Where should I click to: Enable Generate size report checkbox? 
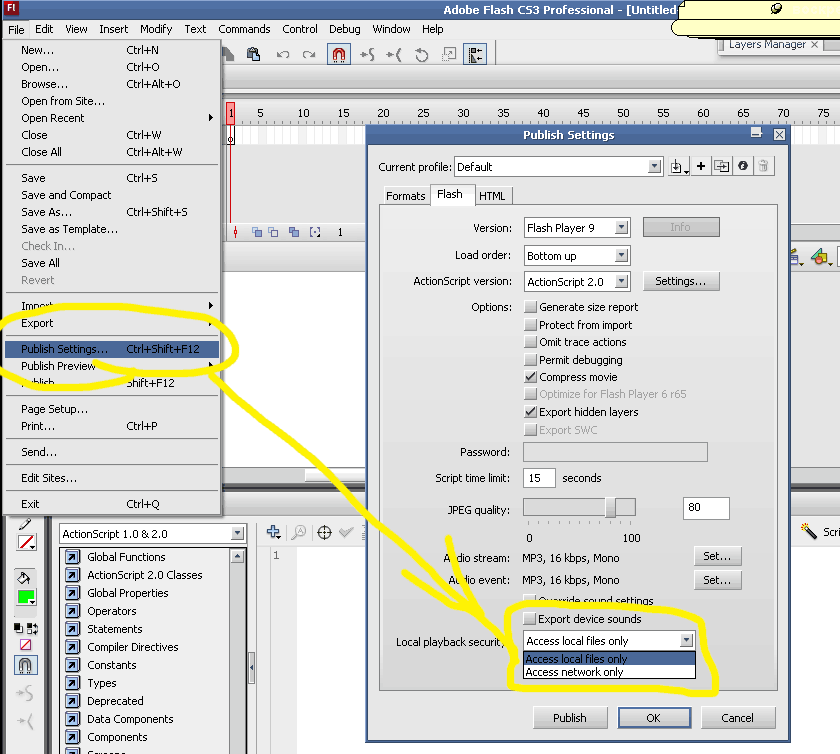coord(530,307)
